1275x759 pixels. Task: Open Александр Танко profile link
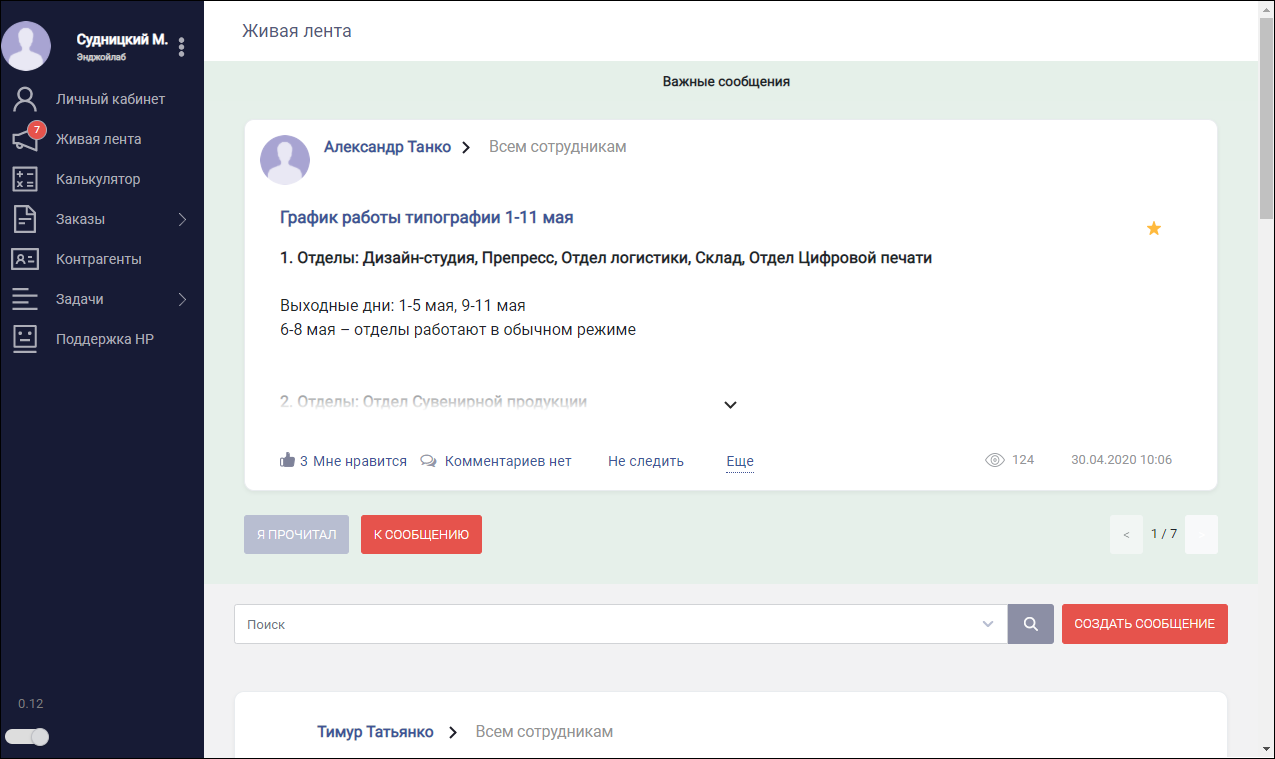pyautogui.click(x=387, y=146)
